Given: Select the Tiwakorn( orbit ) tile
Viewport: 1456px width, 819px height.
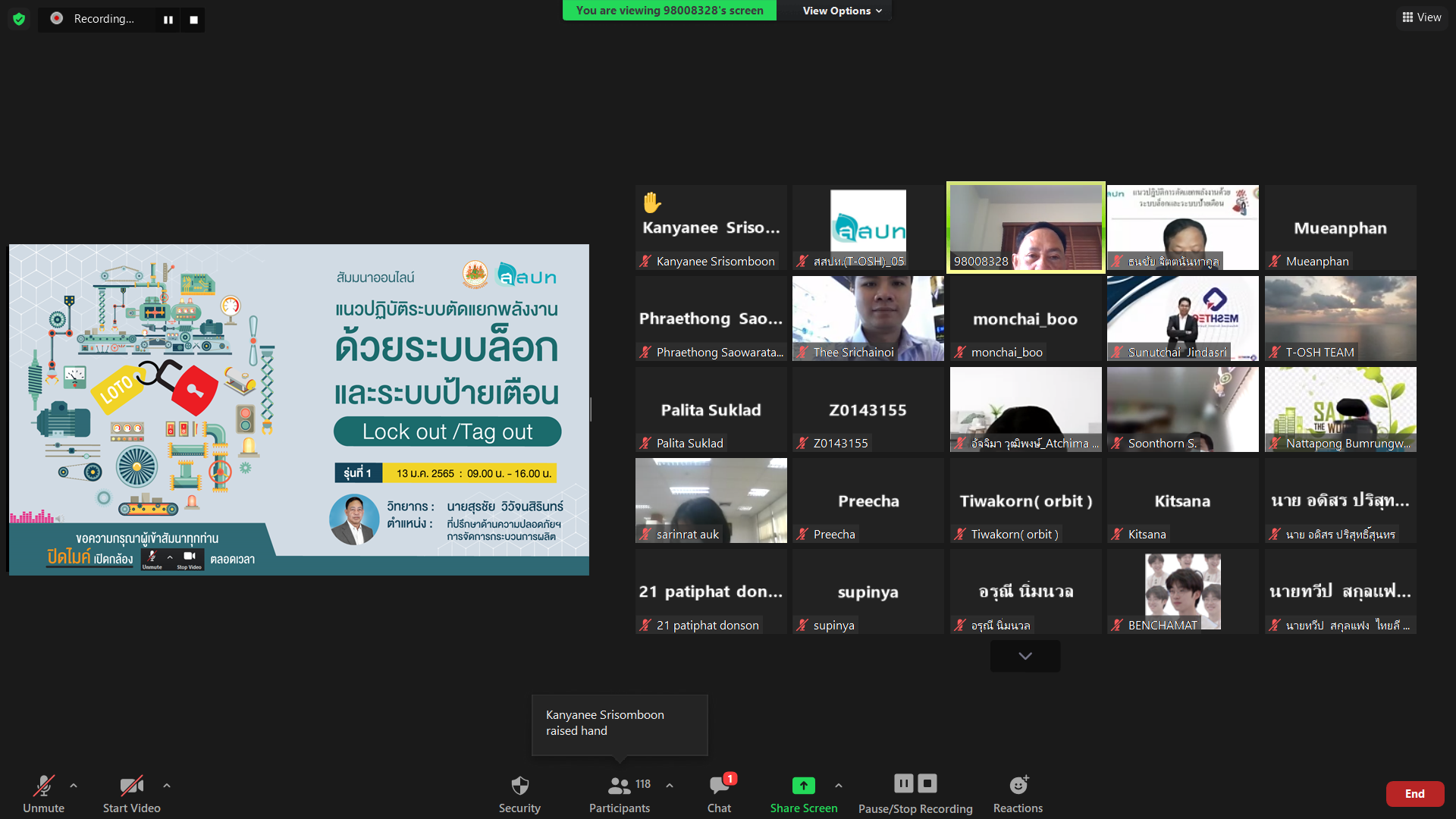Looking at the screenshot, I should pyautogui.click(x=1026, y=500).
